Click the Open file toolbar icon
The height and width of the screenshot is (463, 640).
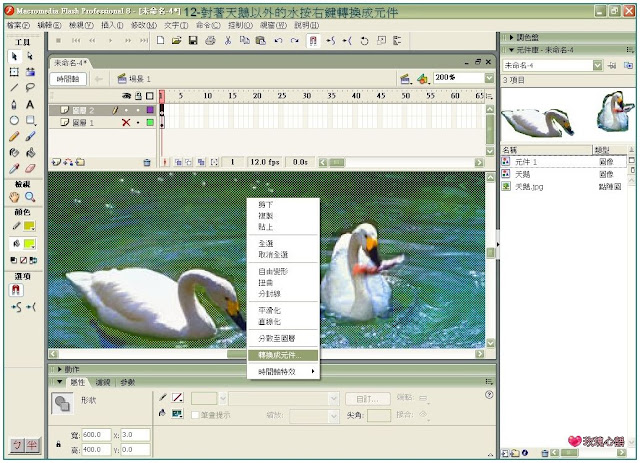coord(176,40)
